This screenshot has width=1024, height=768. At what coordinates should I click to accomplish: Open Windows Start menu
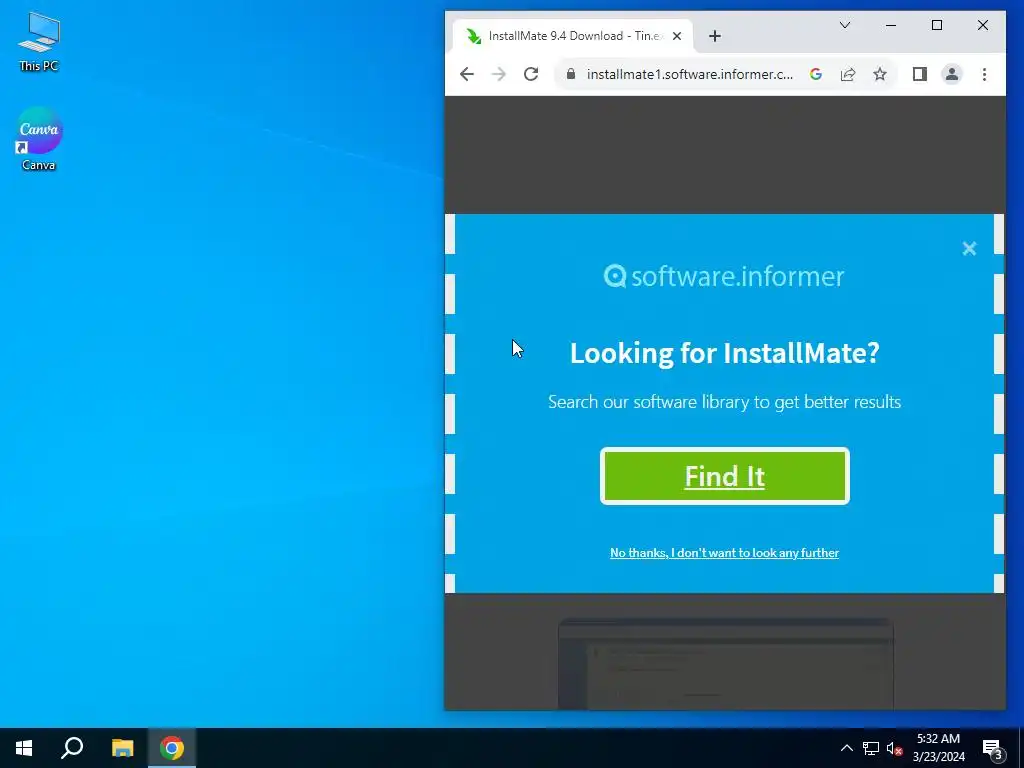24,748
